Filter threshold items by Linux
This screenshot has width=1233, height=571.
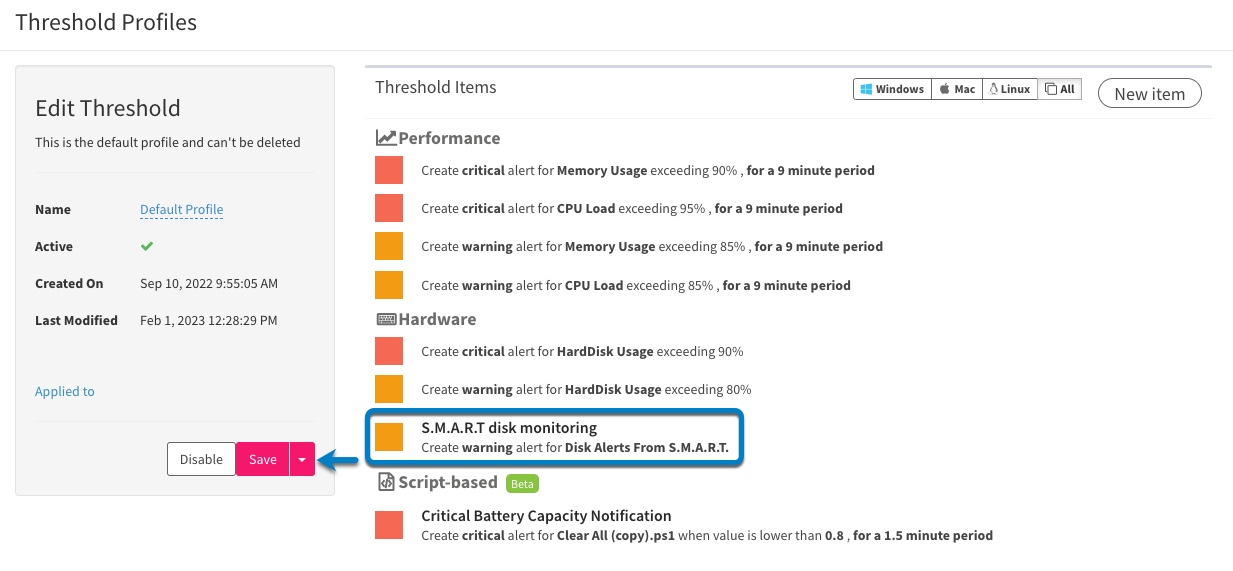[x=1010, y=89]
